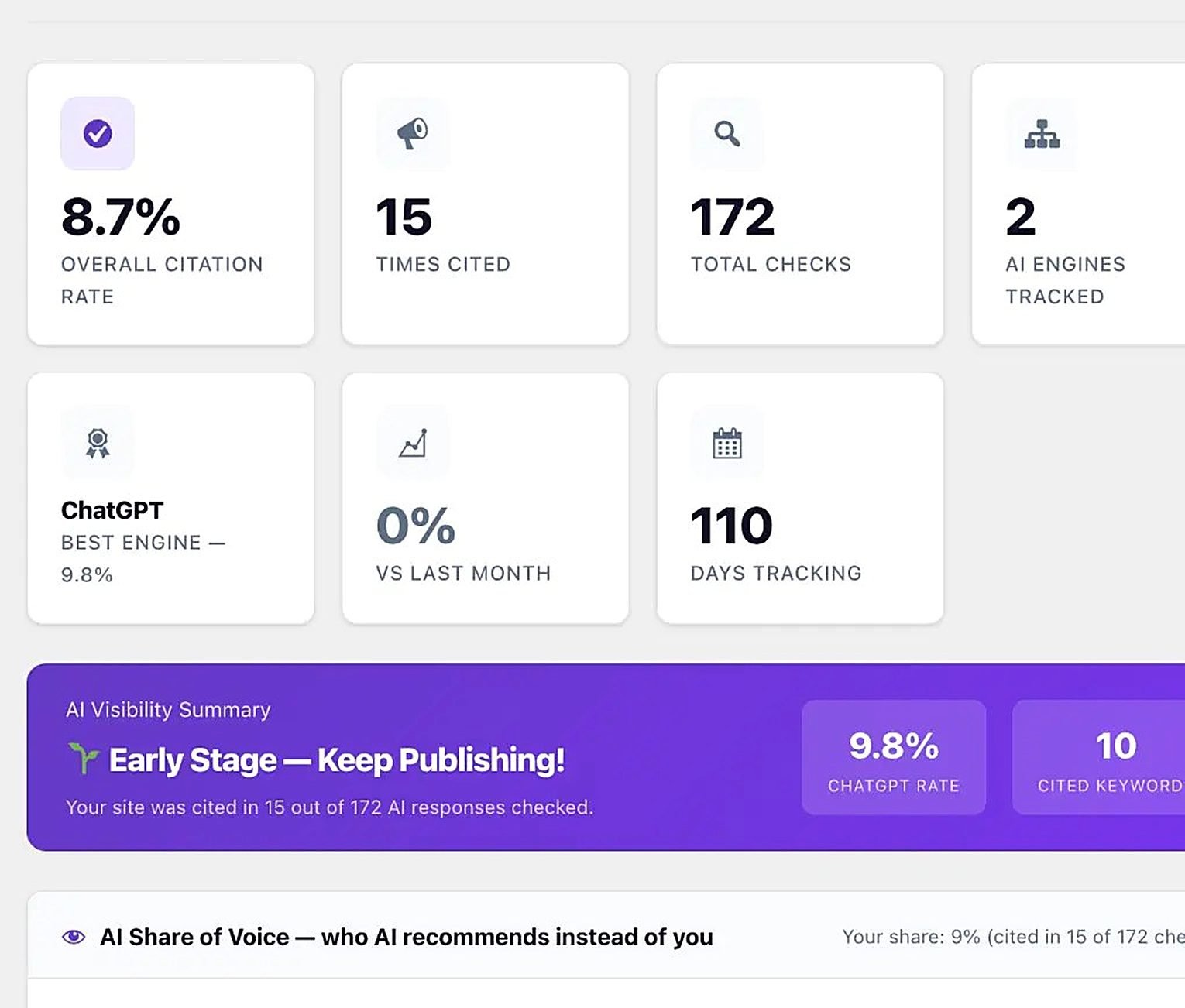Click the seedling icon in visibility summary
Image resolution: width=1185 pixels, height=1008 pixels.
coord(83,759)
